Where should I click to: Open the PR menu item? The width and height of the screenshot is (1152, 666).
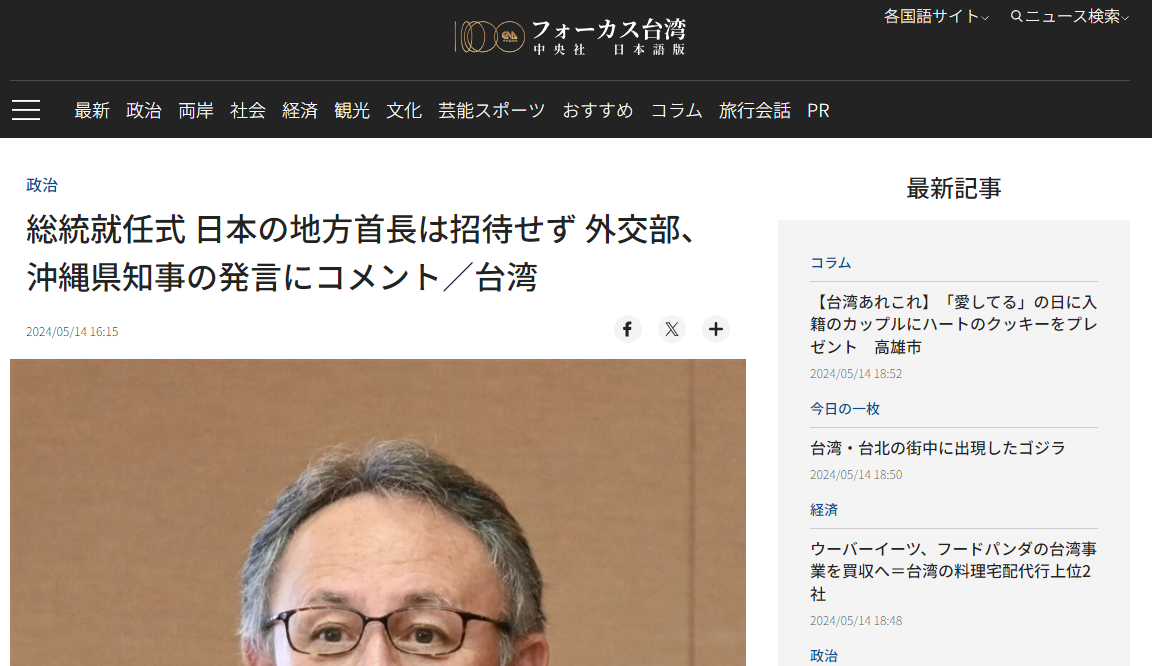[x=818, y=110]
